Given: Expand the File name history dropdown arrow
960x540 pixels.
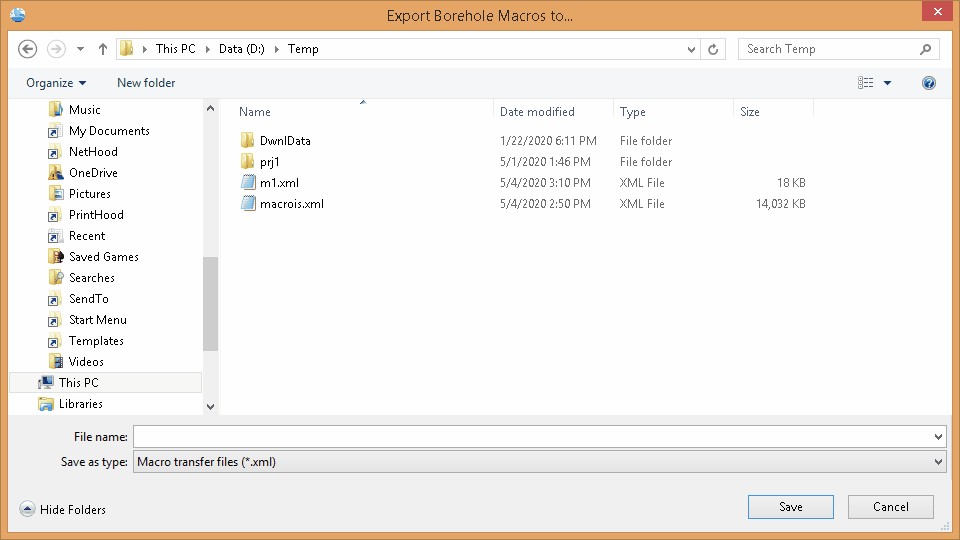Looking at the screenshot, I should [938, 437].
